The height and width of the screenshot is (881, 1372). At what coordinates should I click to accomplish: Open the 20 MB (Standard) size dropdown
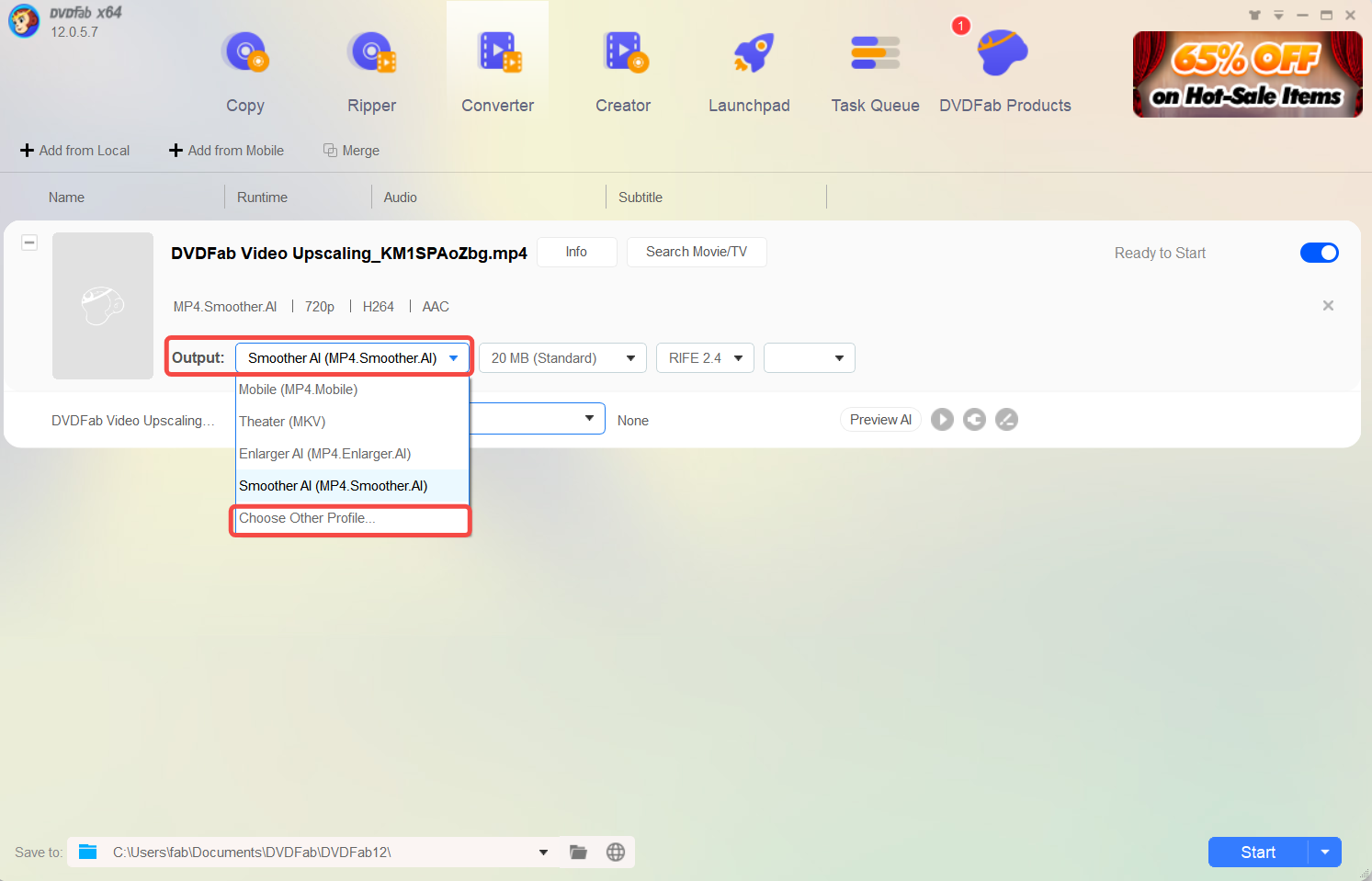click(x=562, y=358)
